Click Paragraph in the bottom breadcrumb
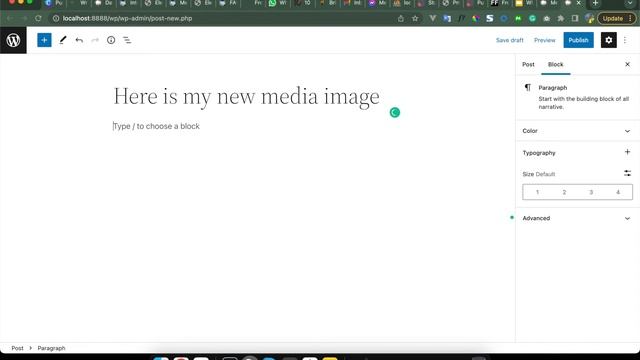The image size is (640, 360). 51,348
